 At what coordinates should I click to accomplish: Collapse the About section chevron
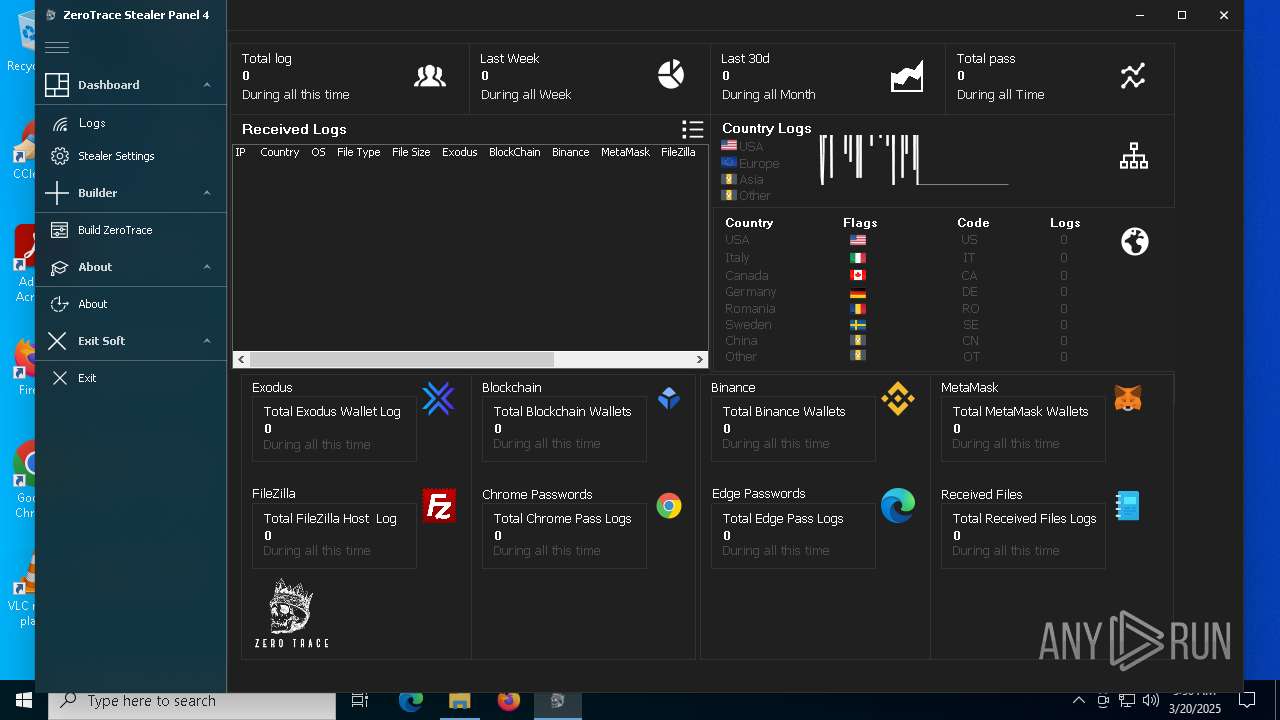(x=207, y=267)
